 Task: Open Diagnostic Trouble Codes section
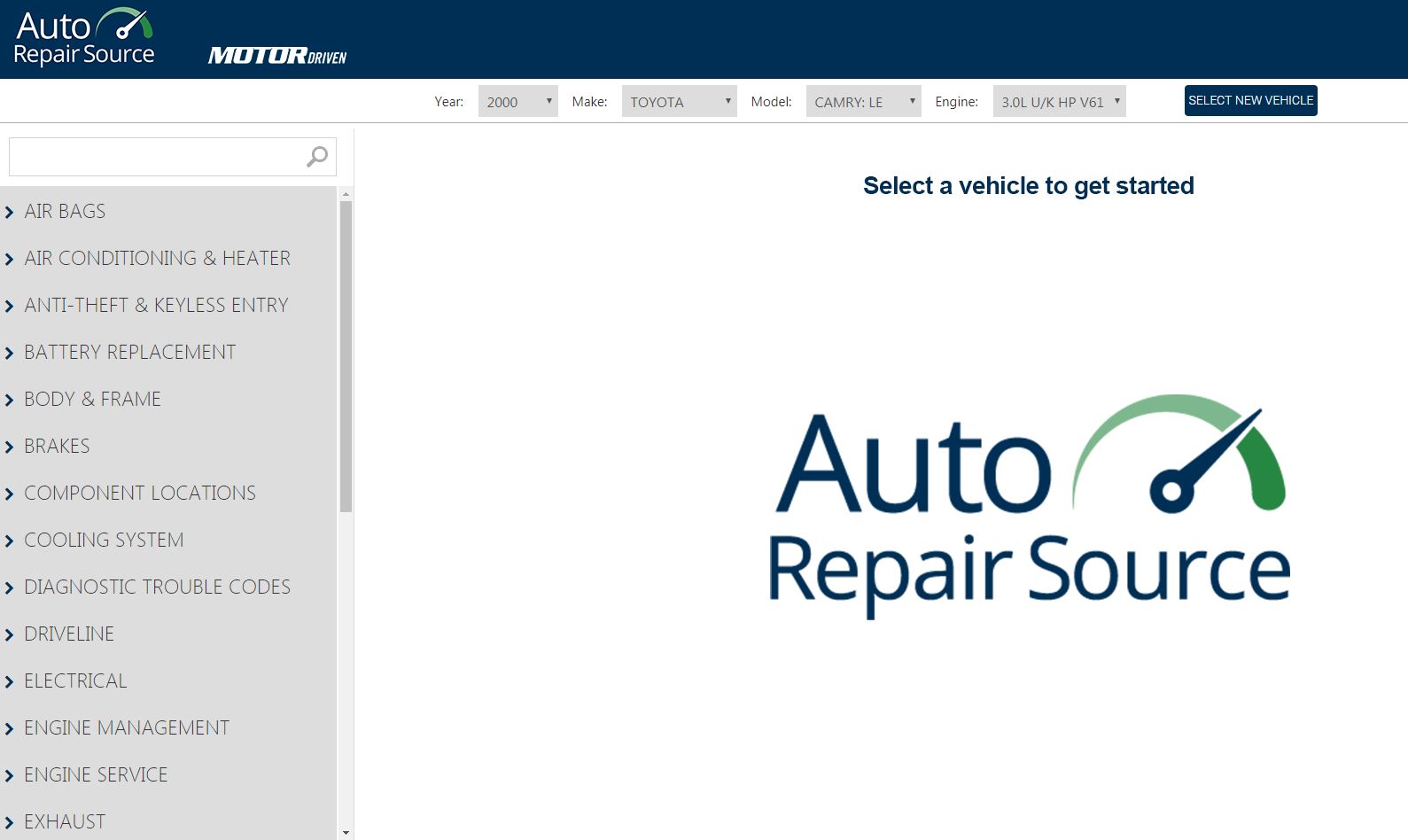(x=157, y=587)
